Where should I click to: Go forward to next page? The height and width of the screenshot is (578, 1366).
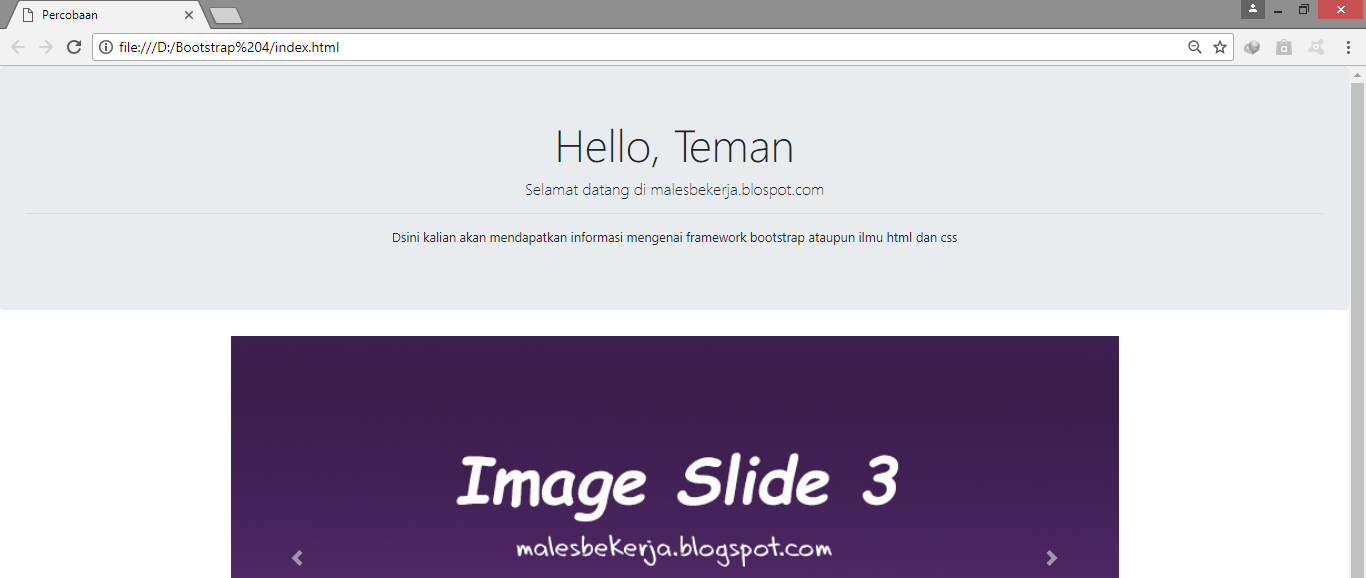pos(46,47)
